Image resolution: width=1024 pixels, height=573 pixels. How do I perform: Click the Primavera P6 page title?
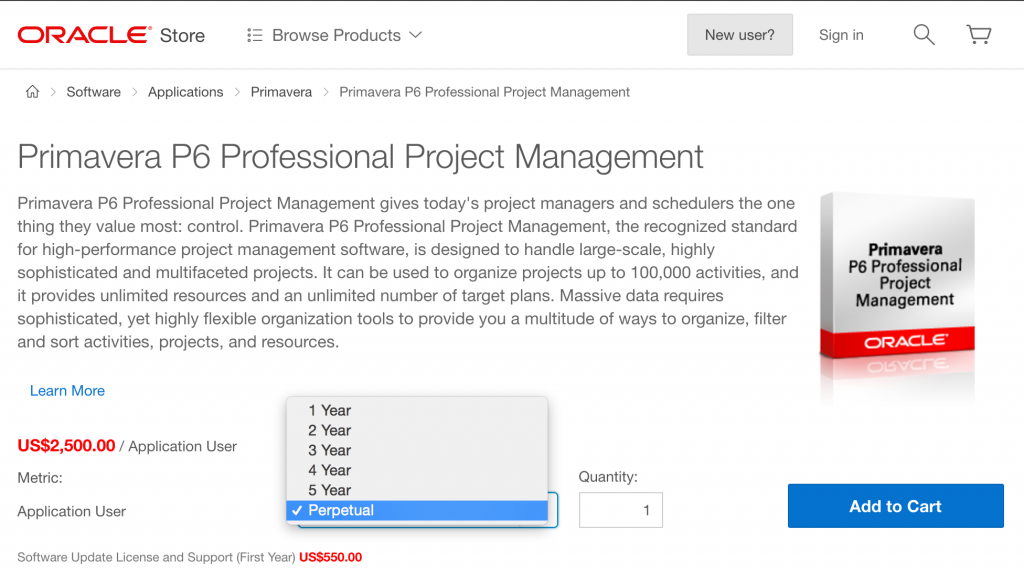(360, 157)
